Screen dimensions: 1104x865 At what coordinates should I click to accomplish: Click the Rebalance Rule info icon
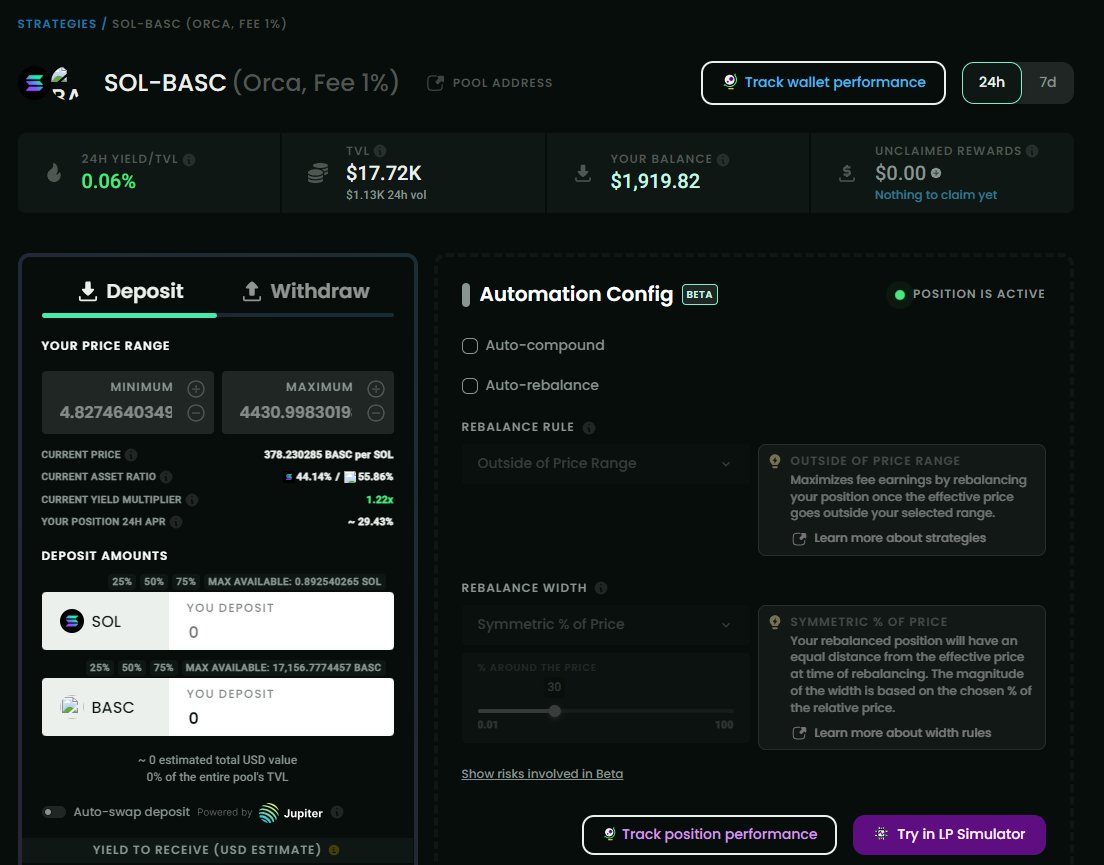point(589,428)
